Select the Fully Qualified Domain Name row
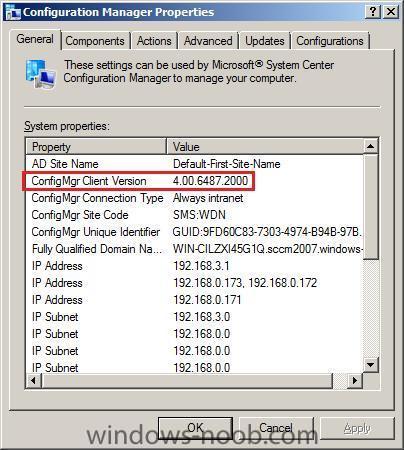The image size is (404, 450). tap(195, 249)
